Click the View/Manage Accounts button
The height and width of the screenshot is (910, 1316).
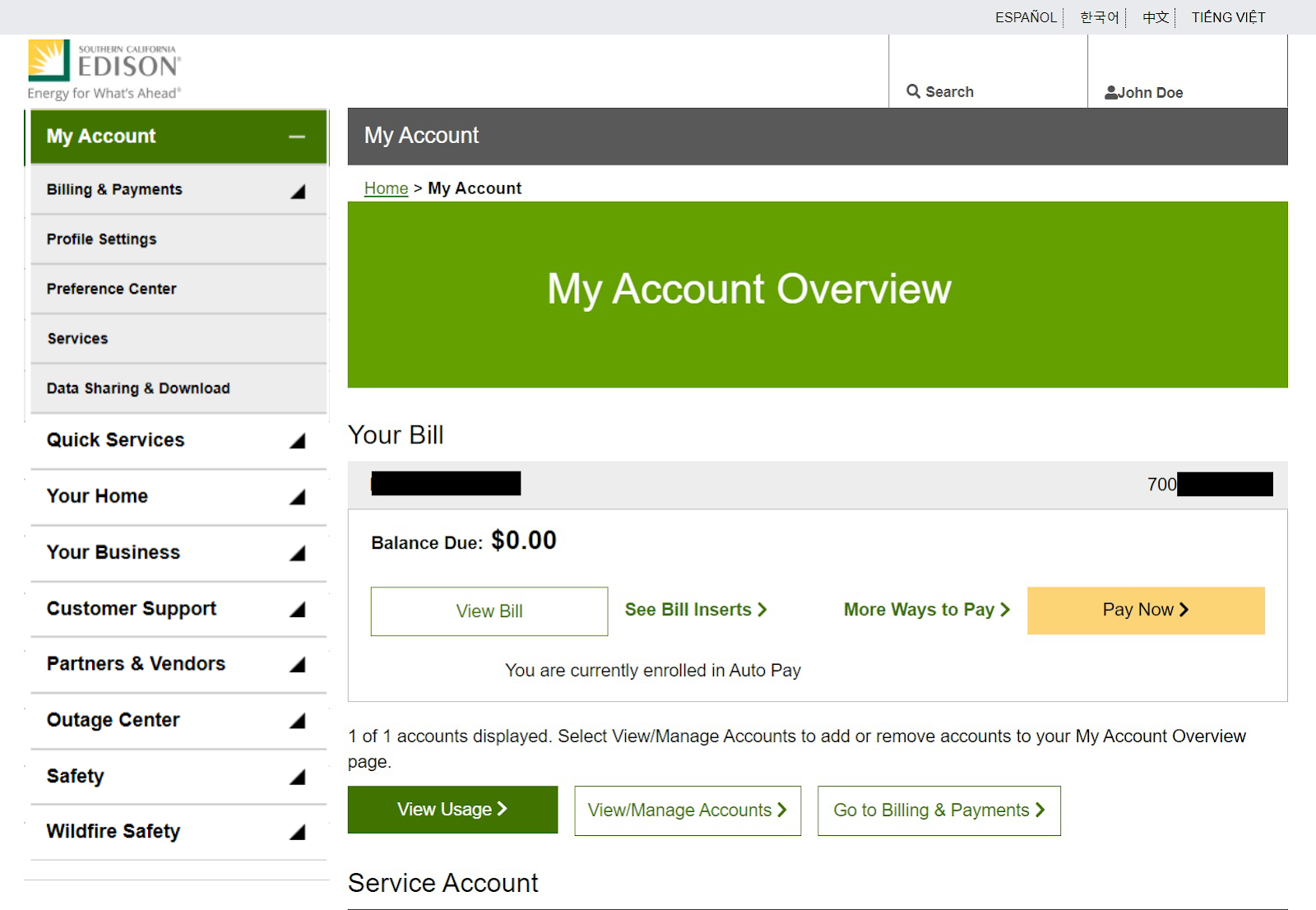(x=687, y=810)
